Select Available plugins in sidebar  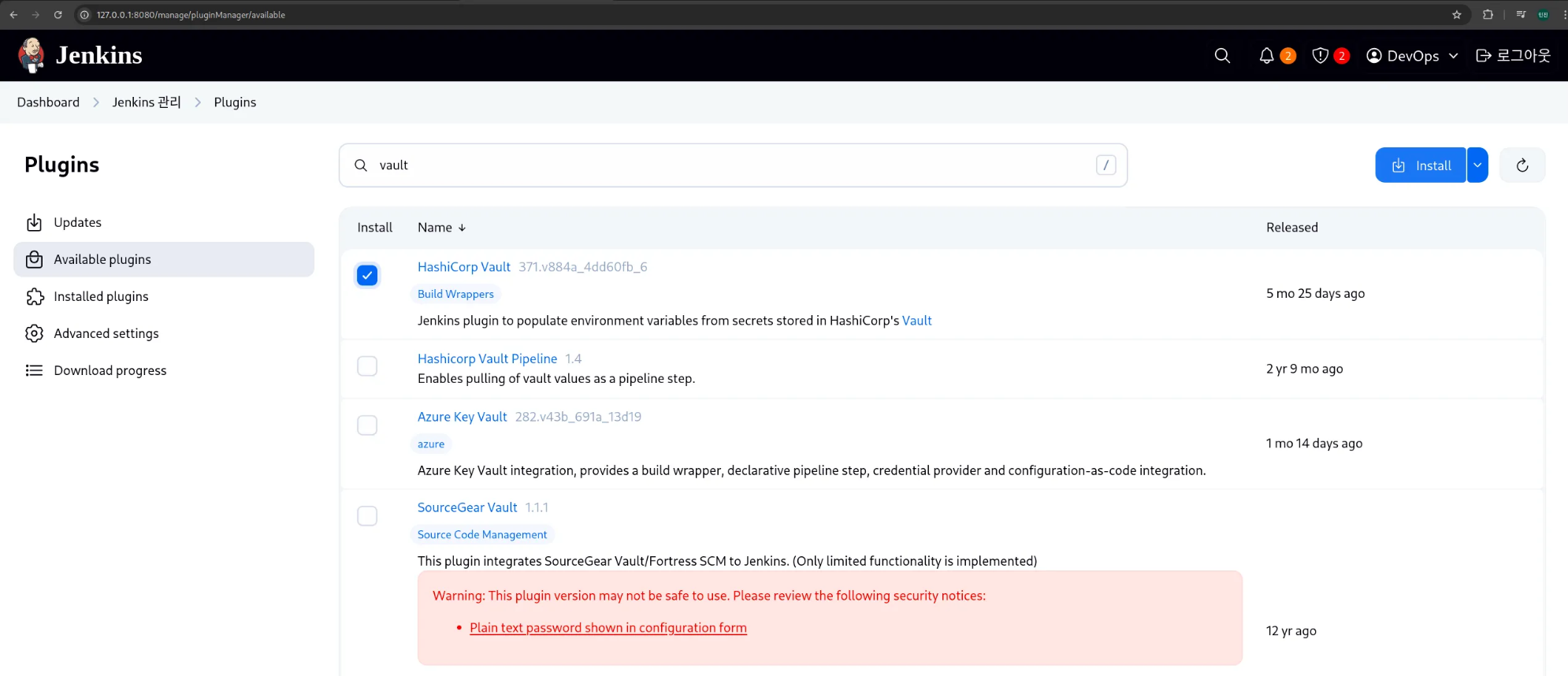point(164,259)
